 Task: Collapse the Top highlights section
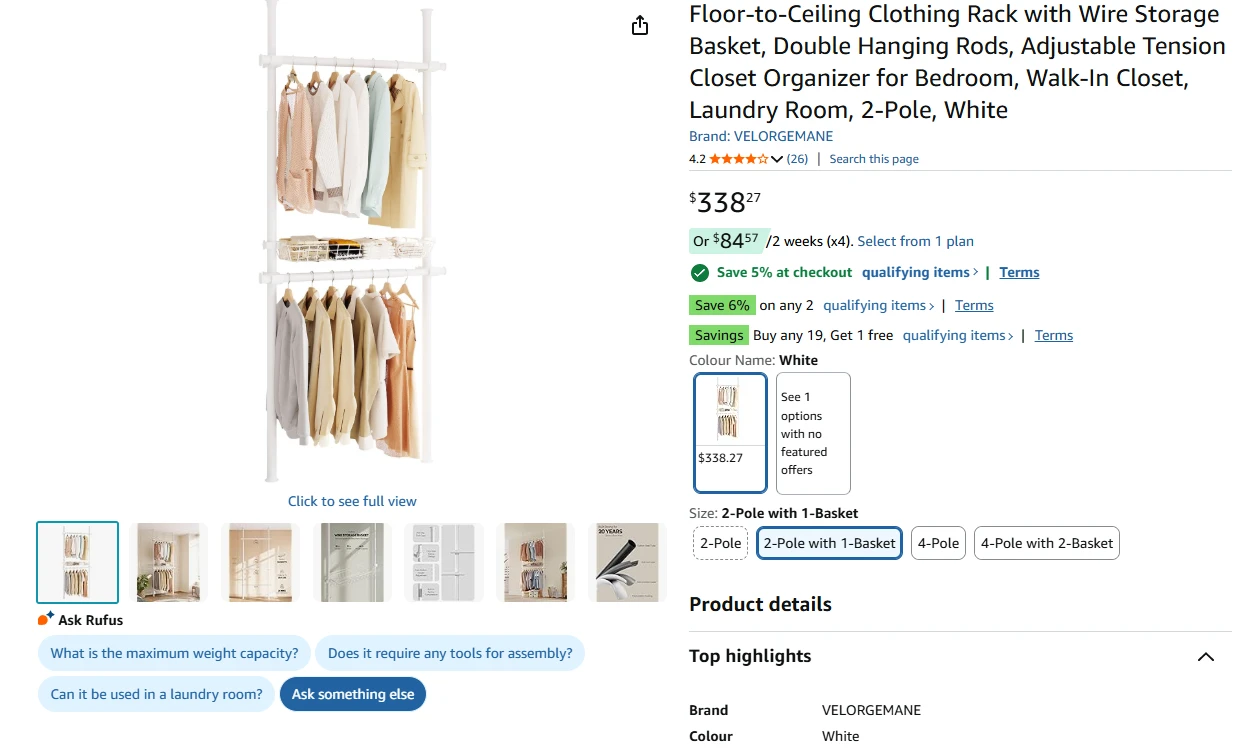(1205, 657)
